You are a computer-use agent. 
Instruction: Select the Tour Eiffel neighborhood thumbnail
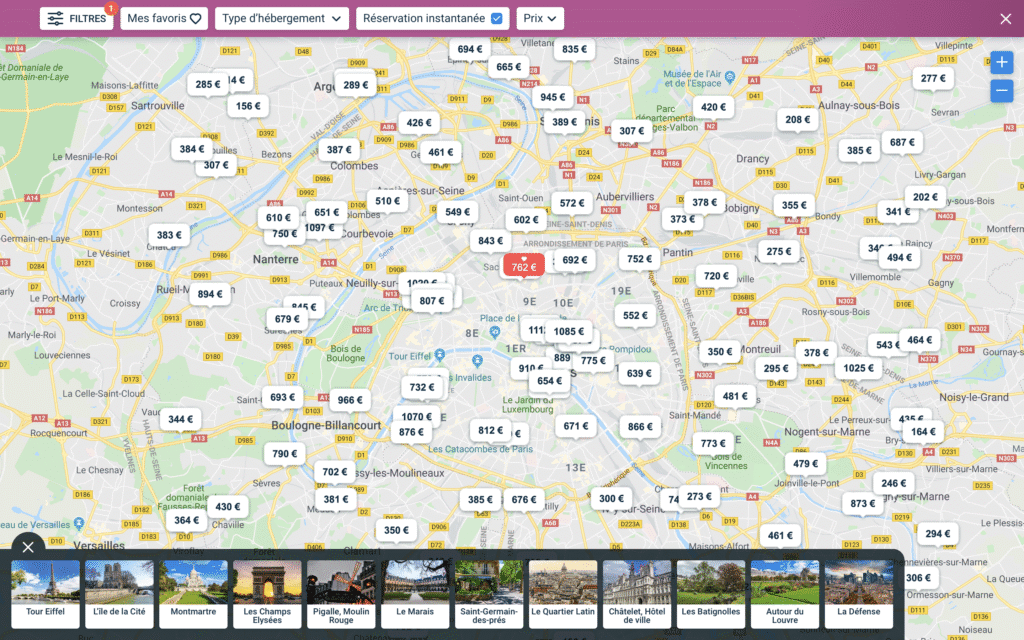click(46, 594)
